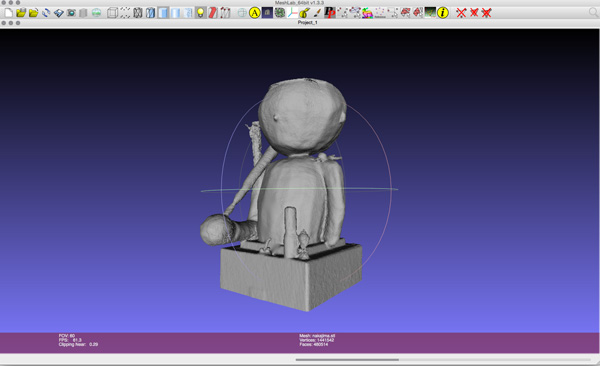Click the colored XYZ axis tool icon

pyautogui.click(x=292, y=13)
